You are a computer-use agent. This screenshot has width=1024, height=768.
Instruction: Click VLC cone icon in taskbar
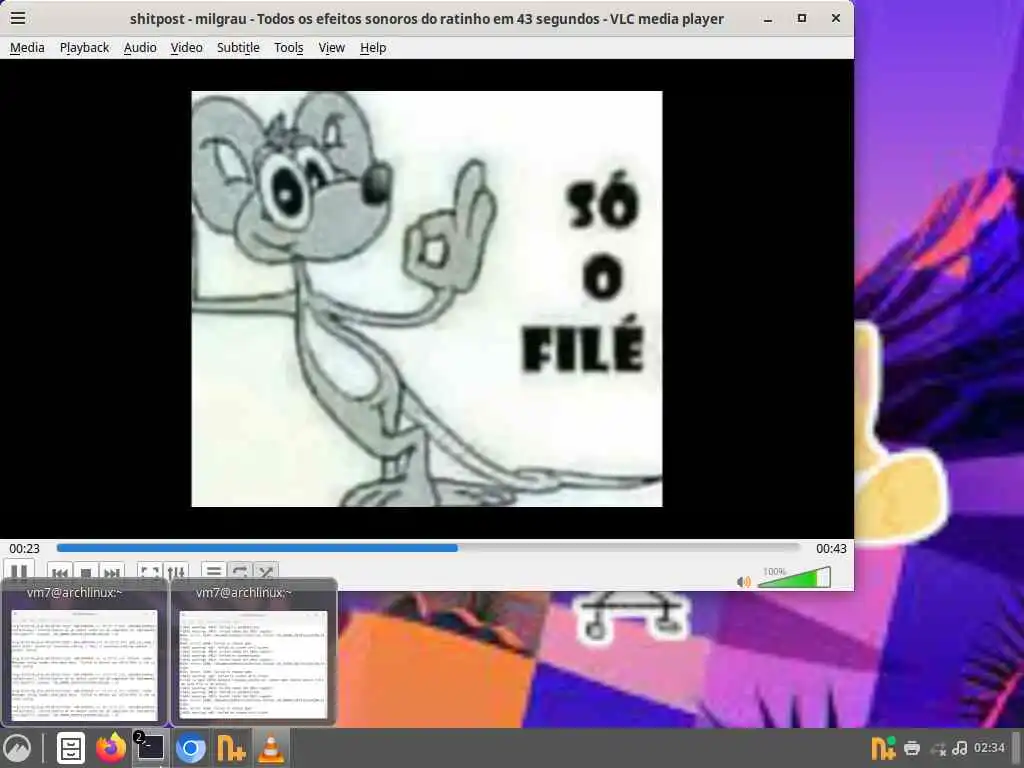pos(271,748)
